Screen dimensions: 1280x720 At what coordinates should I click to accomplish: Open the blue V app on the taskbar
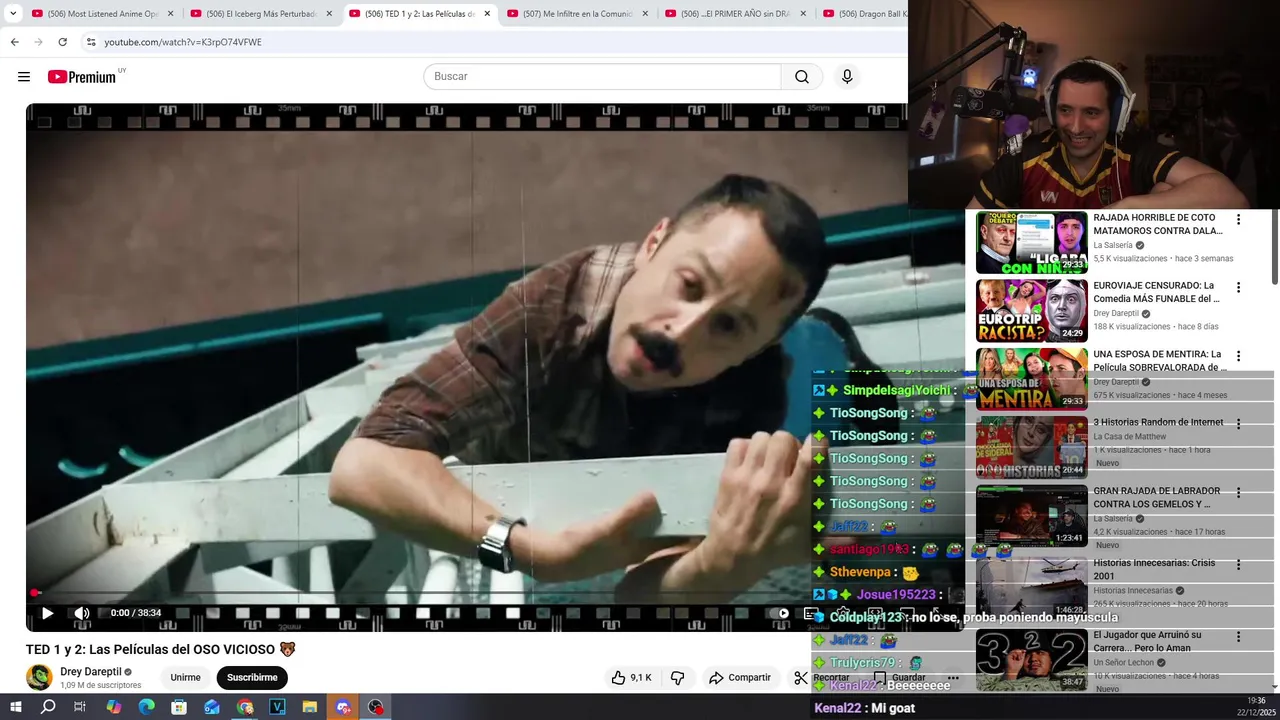pos(277,707)
